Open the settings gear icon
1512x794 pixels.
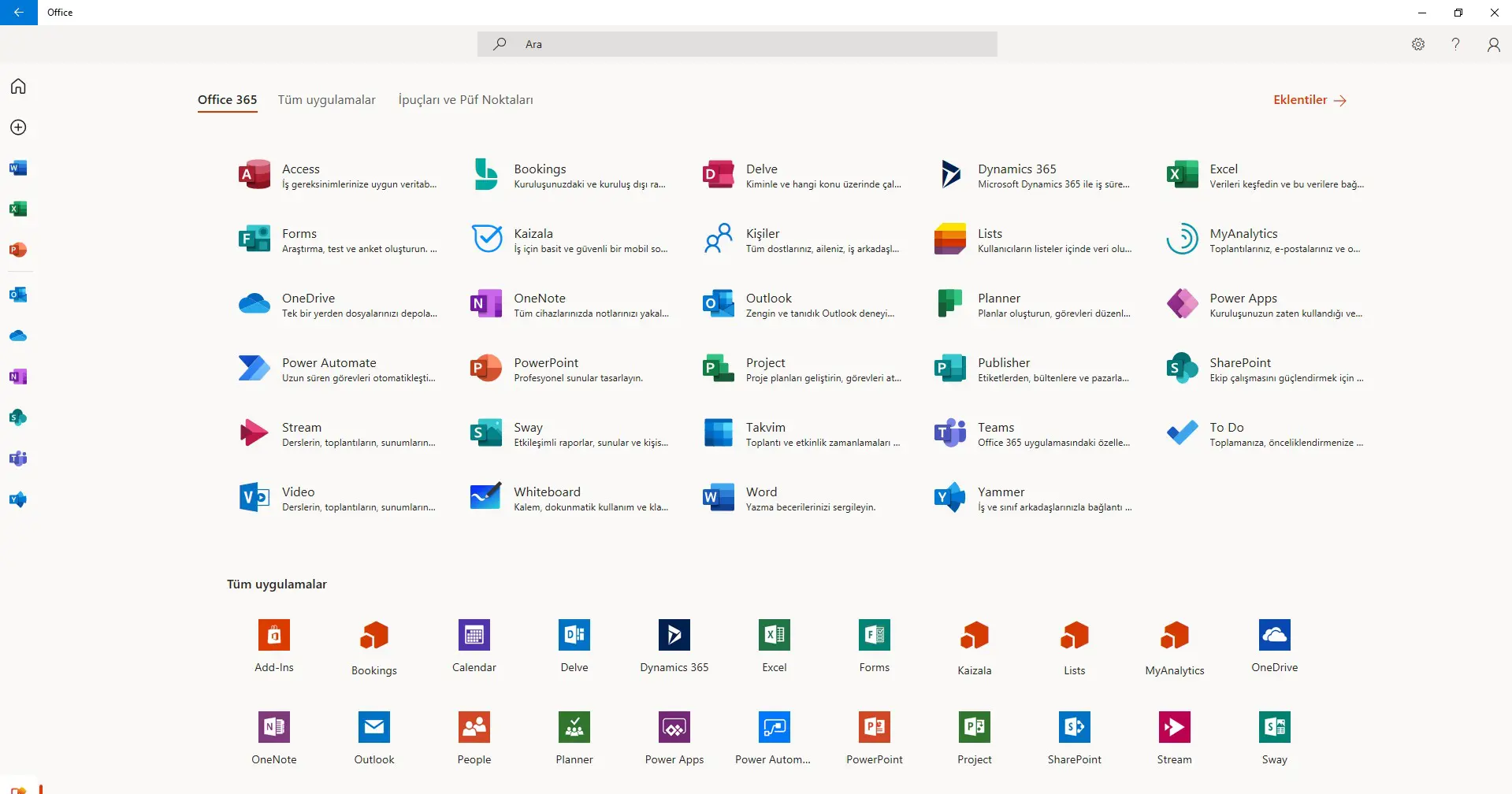[x=1418, y=45]
